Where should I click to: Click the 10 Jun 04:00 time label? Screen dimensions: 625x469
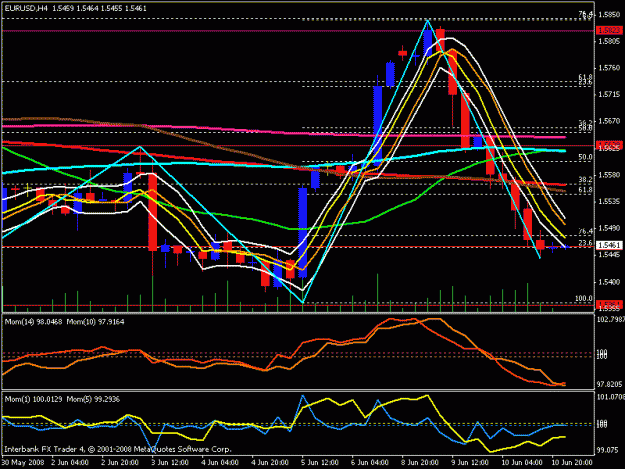(521, 463)
